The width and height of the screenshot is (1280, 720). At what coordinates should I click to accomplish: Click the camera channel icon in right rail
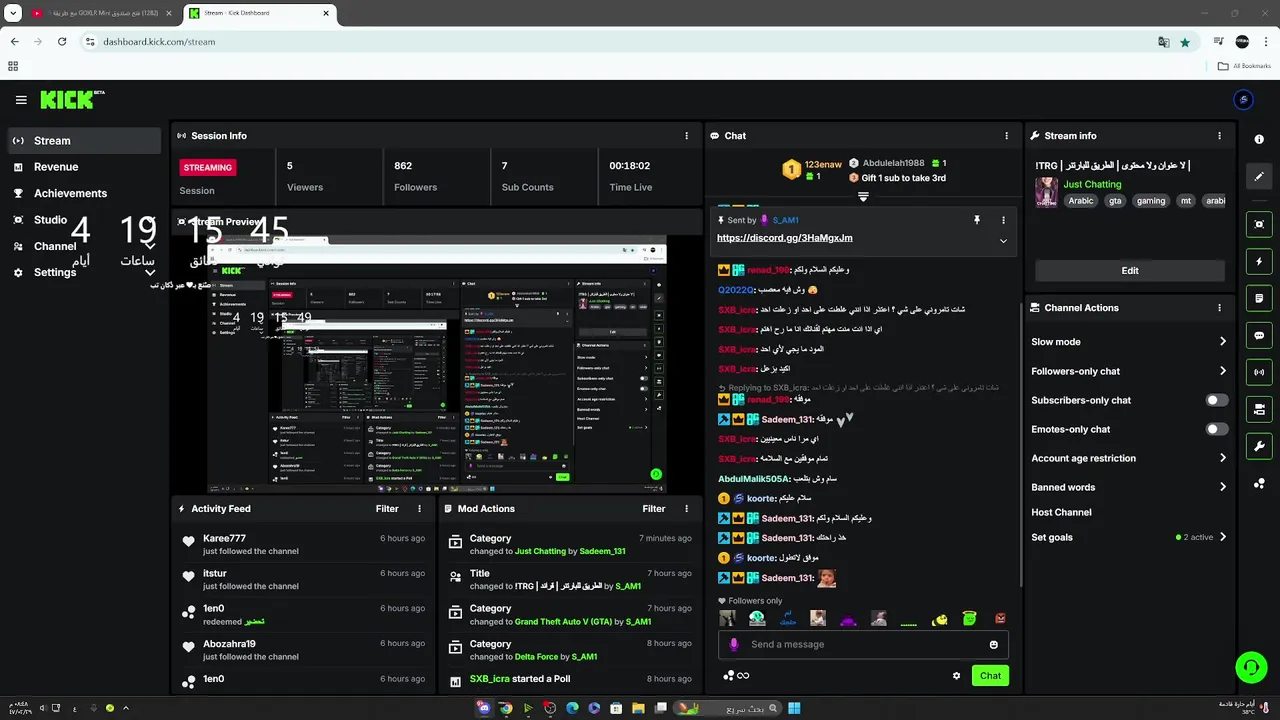(1259, 409)
